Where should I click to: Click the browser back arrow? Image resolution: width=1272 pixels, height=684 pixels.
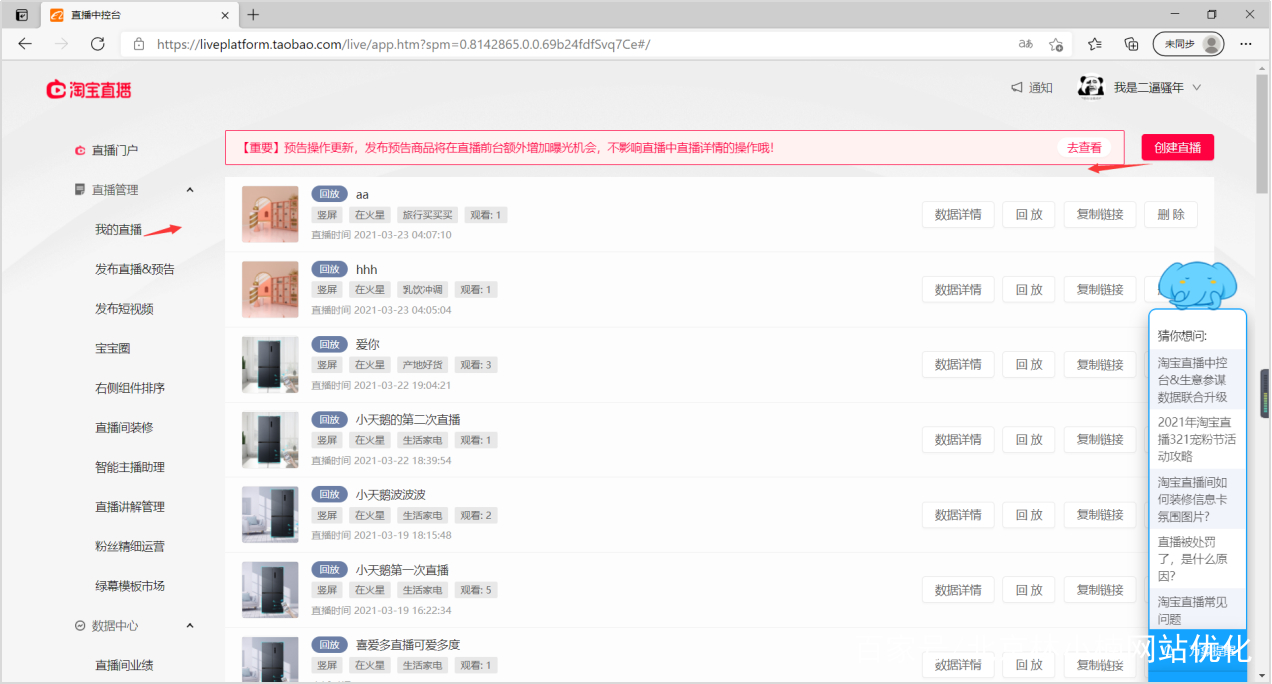coord(25,44)
